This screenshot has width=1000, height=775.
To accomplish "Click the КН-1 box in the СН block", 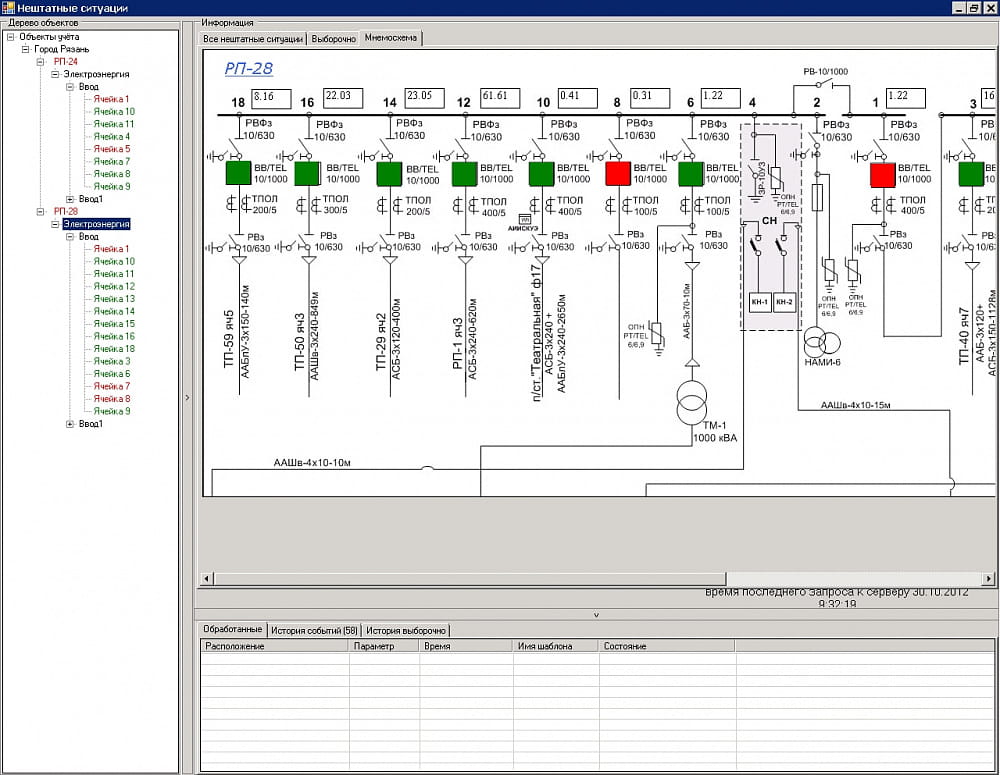I will 758,301.
